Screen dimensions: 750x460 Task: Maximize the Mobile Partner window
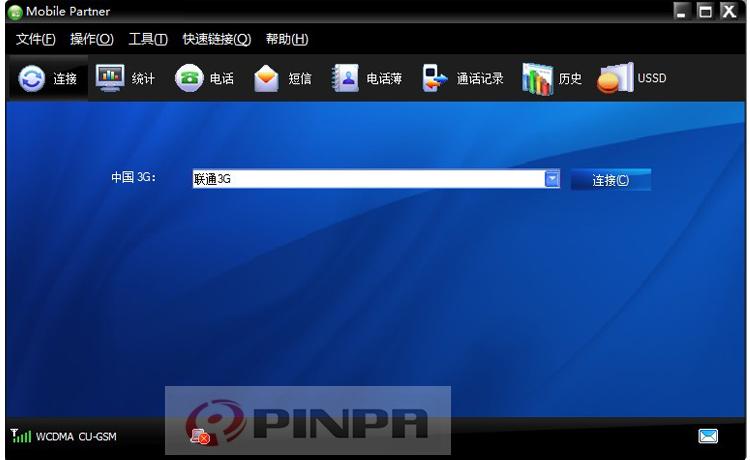point(705,11)
